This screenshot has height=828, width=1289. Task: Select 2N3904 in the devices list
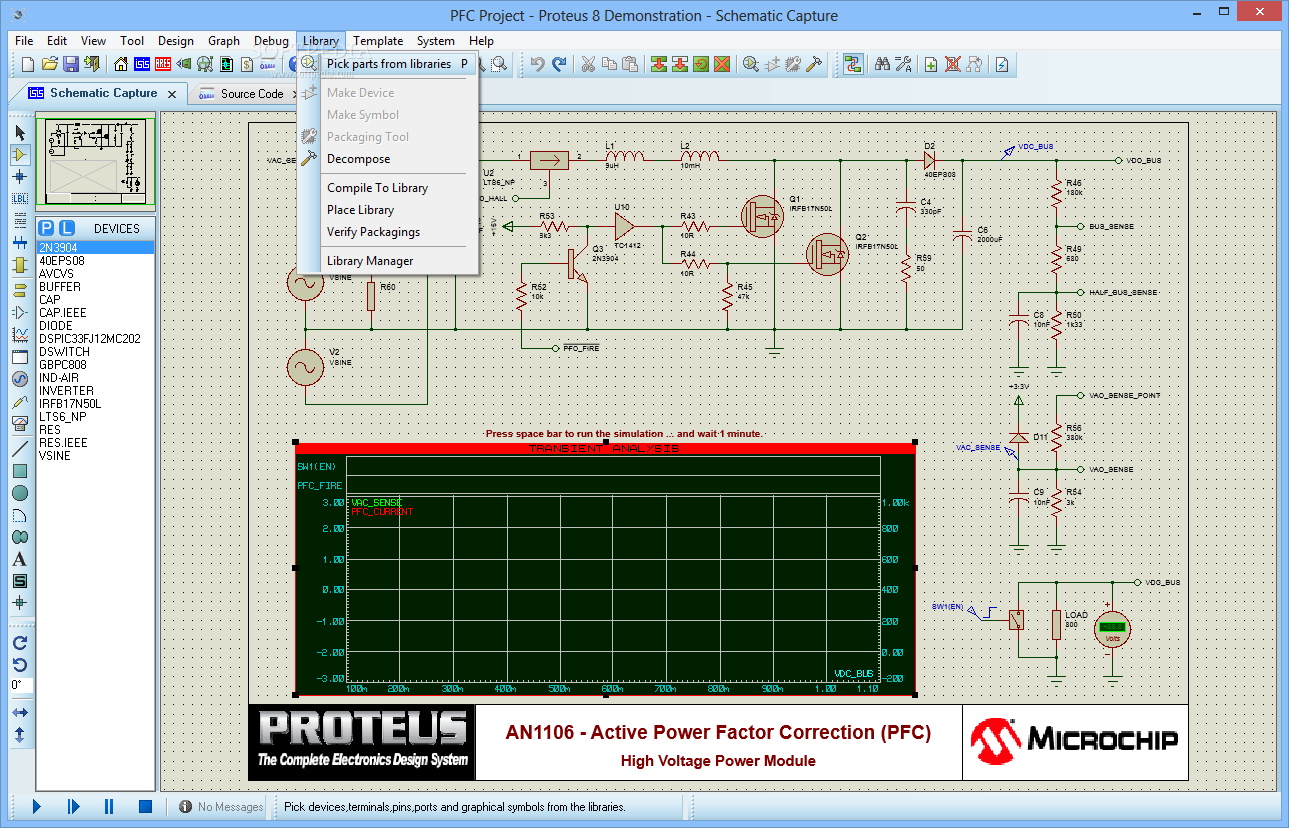coord(95,247)
